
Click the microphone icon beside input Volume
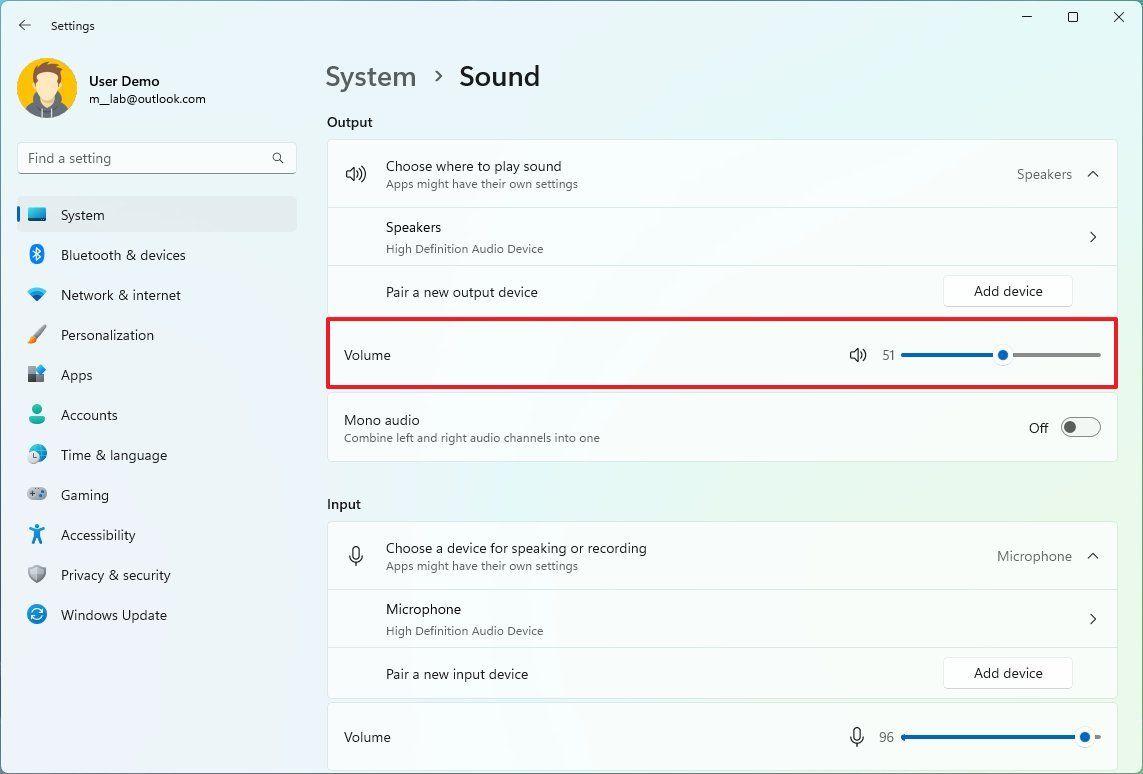click(856, 737)
